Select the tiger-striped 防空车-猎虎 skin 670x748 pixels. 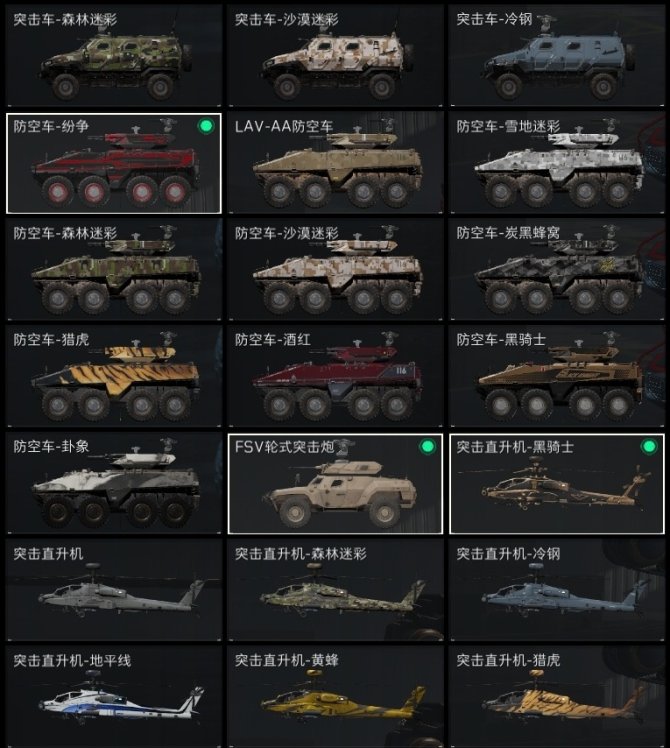[x=114, y=376]
